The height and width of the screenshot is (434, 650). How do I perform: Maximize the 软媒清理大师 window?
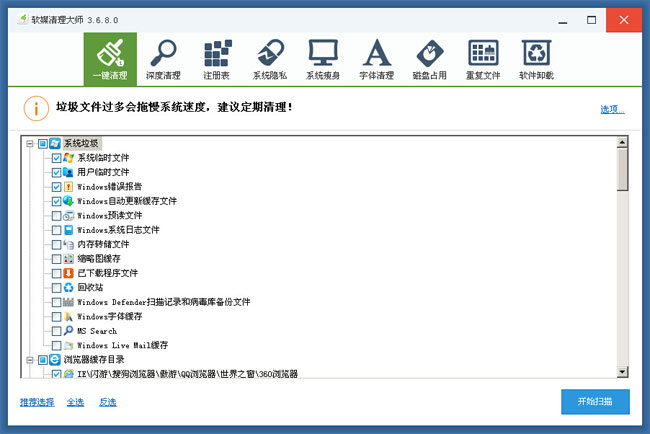[x=592, y=20]
